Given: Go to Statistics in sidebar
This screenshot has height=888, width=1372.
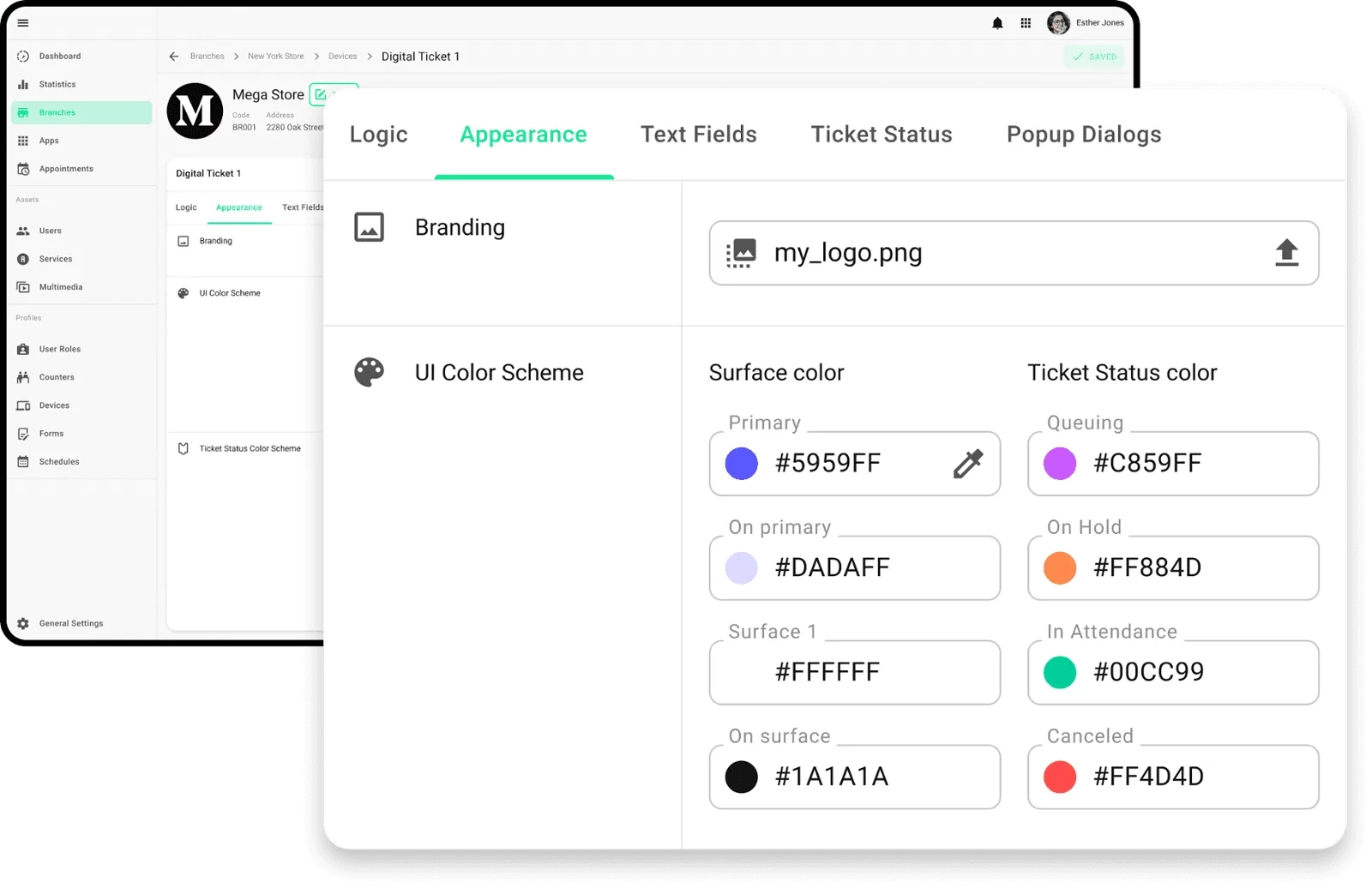Looking at the screenshot, I should click(x=57, y=85).
